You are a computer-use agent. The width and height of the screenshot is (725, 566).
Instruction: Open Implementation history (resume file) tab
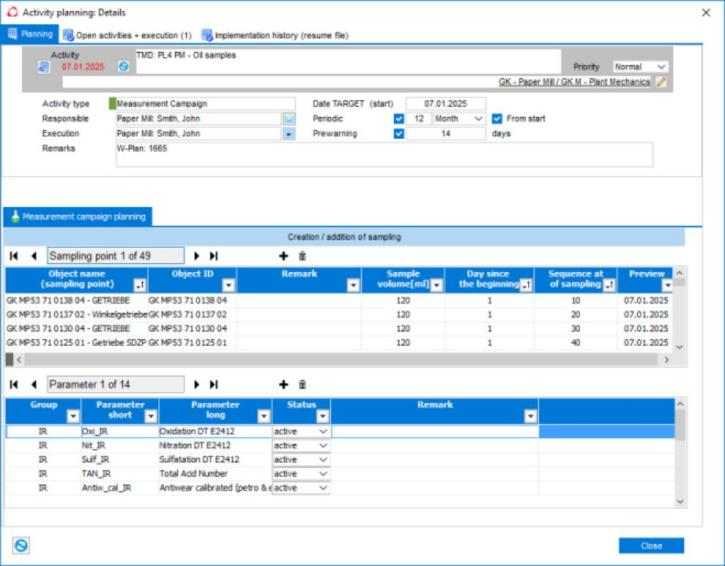point(275,35)
